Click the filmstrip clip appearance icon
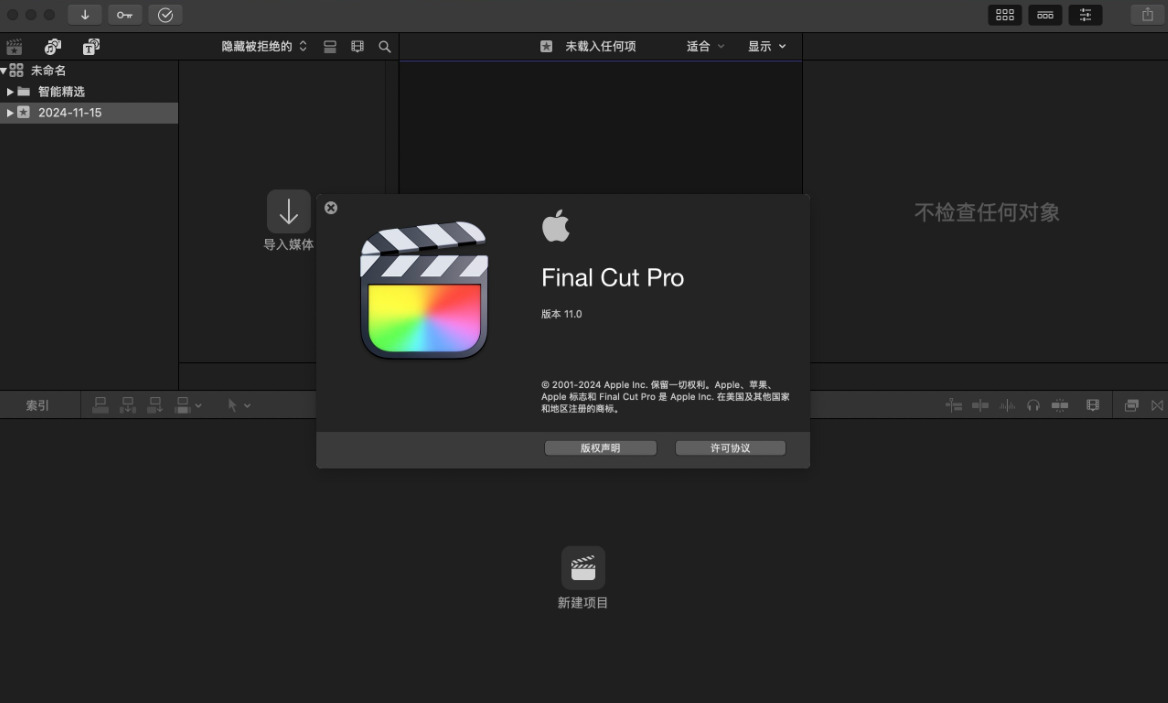 tap(358, 46)
